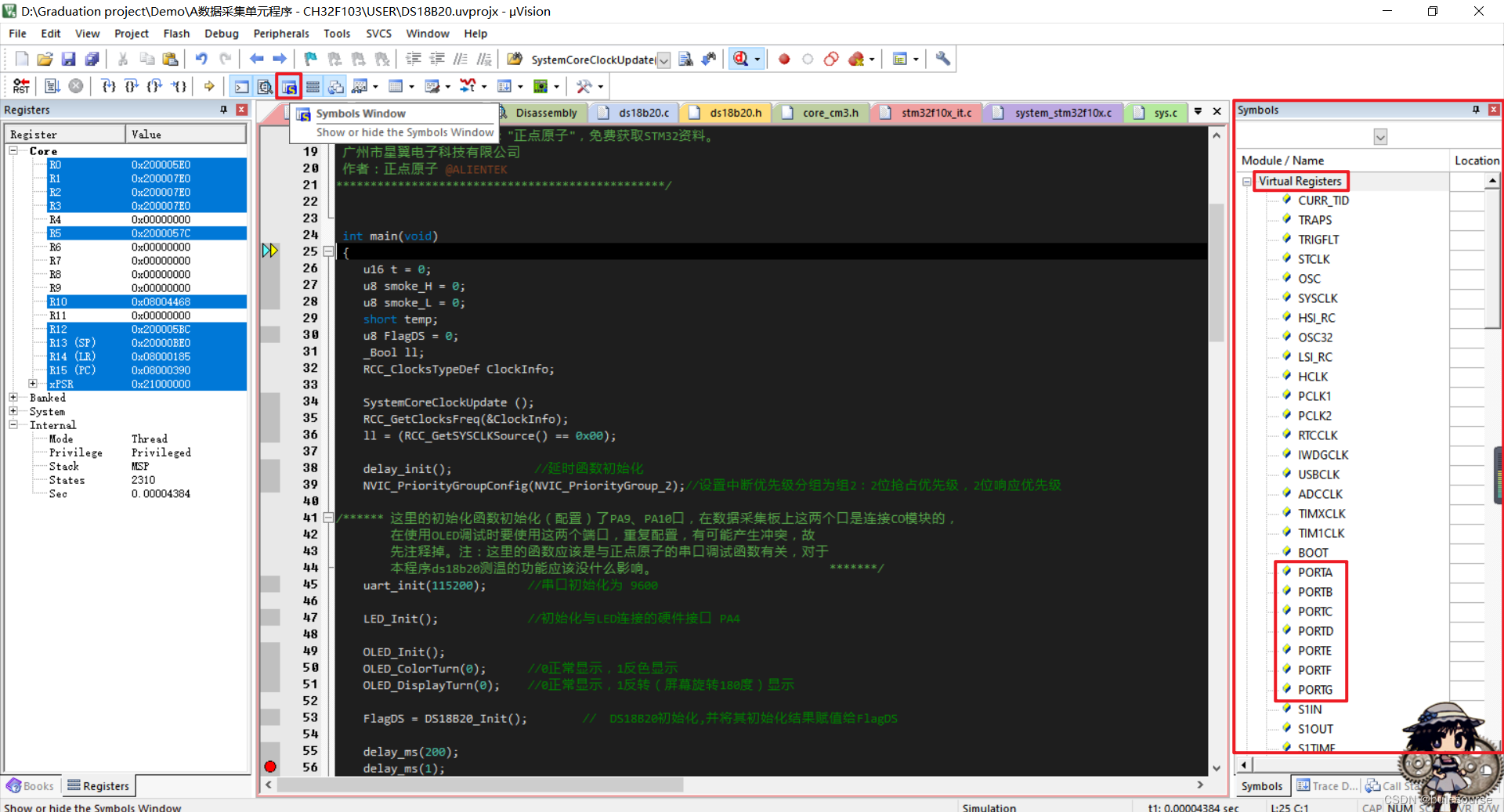This screenshot has width=1504, height=812.
Task: Open the Command Window
Action: click(x=241, y=86)
